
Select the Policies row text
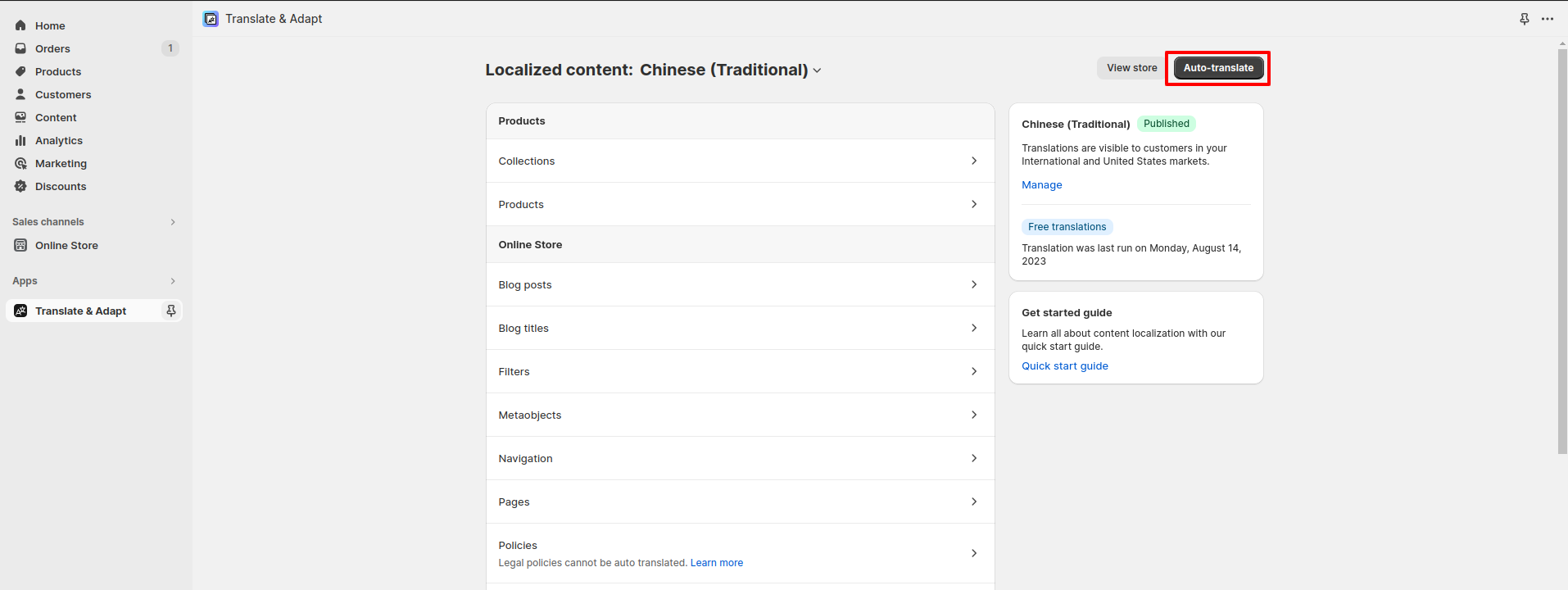pyautogui.click(x=518, y=546)
